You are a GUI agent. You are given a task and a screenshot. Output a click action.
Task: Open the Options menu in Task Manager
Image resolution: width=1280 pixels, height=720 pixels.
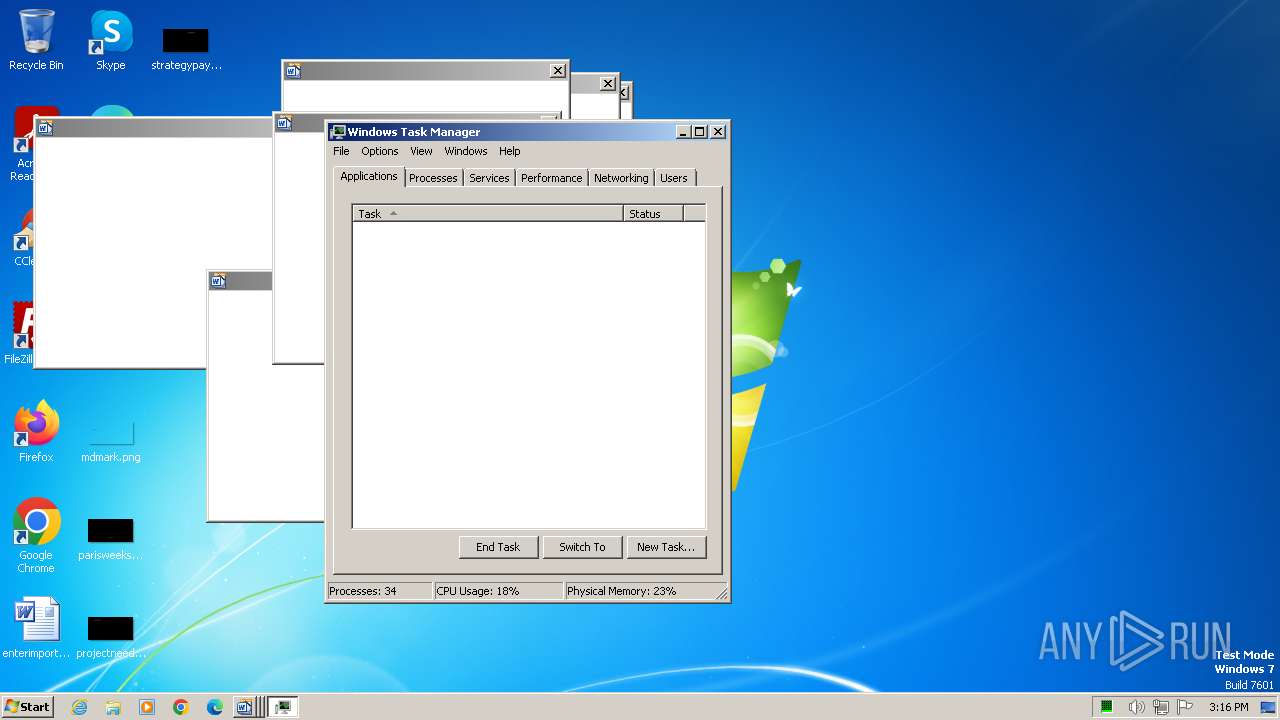coord(380,151)
